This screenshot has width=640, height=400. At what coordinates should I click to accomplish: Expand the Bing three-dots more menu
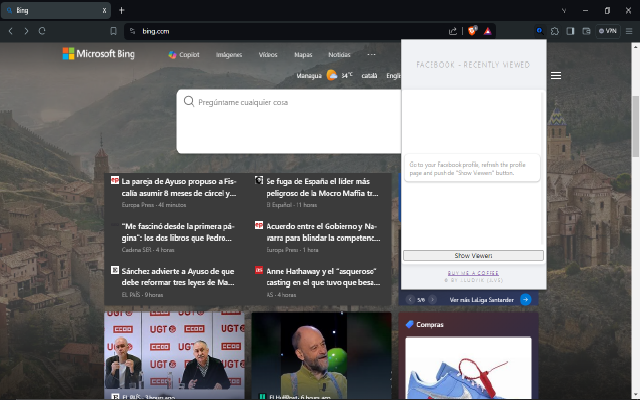tap(372, 54)
